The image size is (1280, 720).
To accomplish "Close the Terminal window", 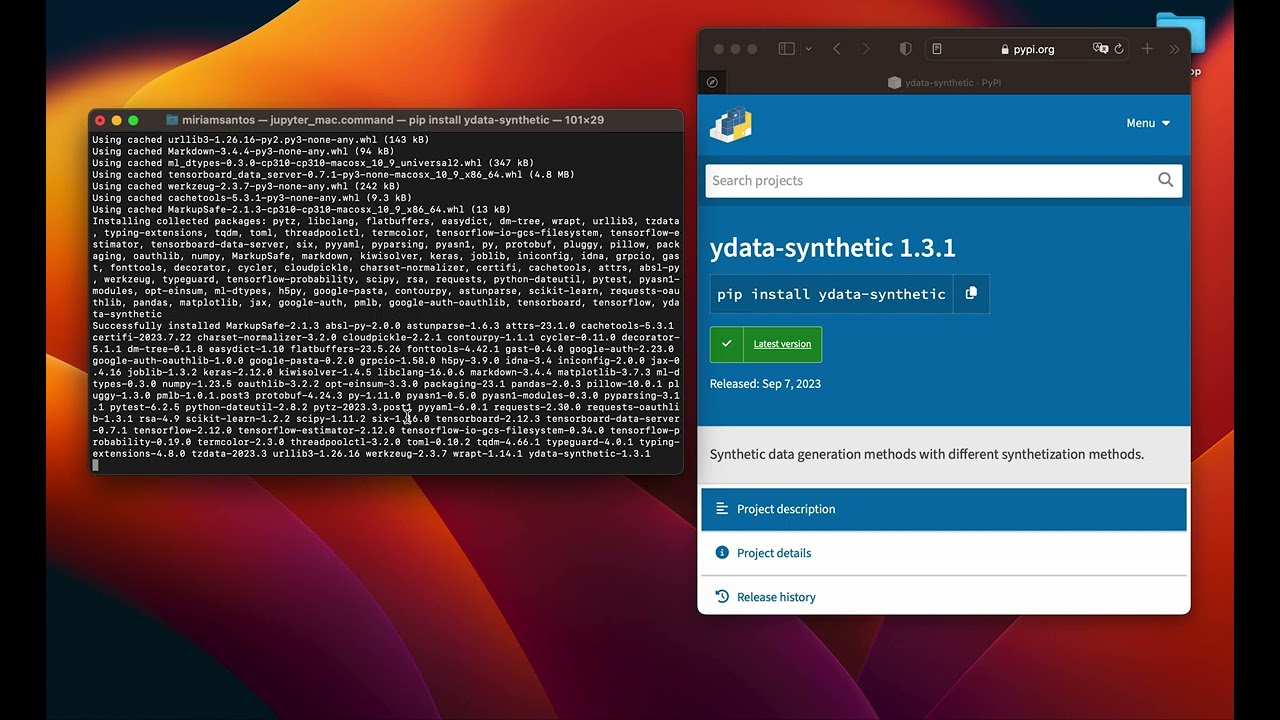I will click(100, 120).
